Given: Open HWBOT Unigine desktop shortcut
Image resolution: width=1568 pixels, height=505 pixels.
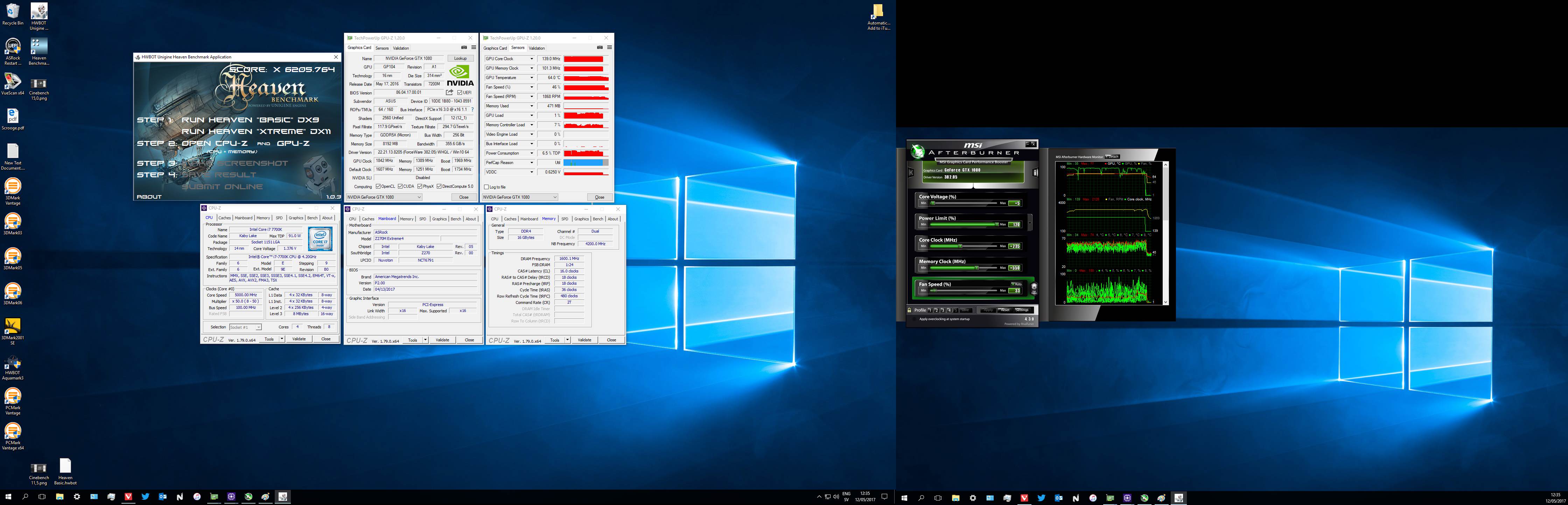Looking at the screenshot, I should pyautogui.click(x=39, y=16).
